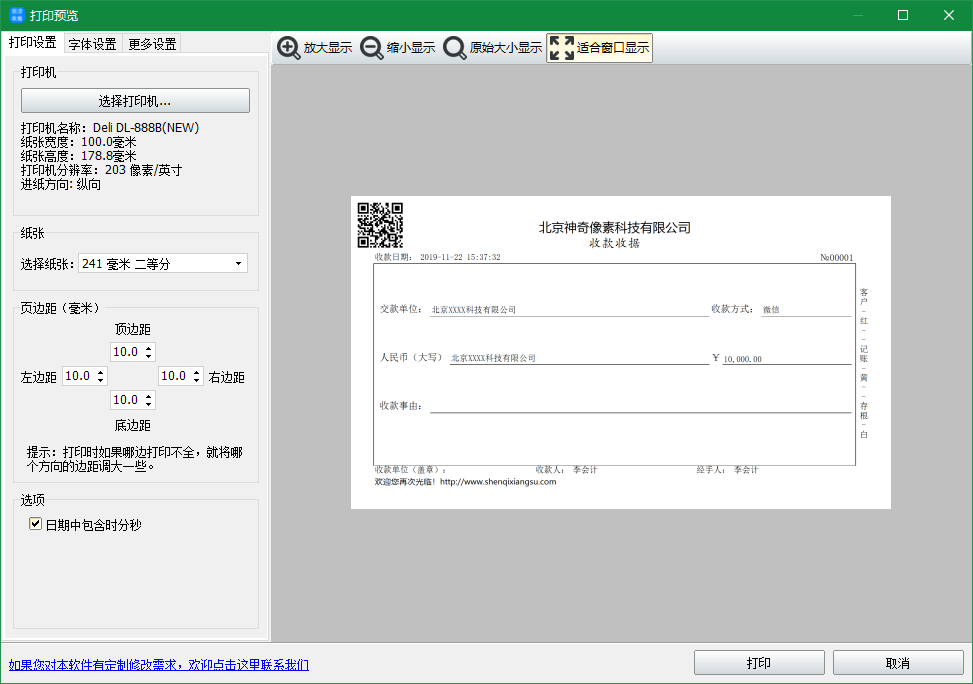Image resolution: width=973 pixels, height=684 pixels.
Task: Click the zoom out magnifier icon
Action: 371,48
